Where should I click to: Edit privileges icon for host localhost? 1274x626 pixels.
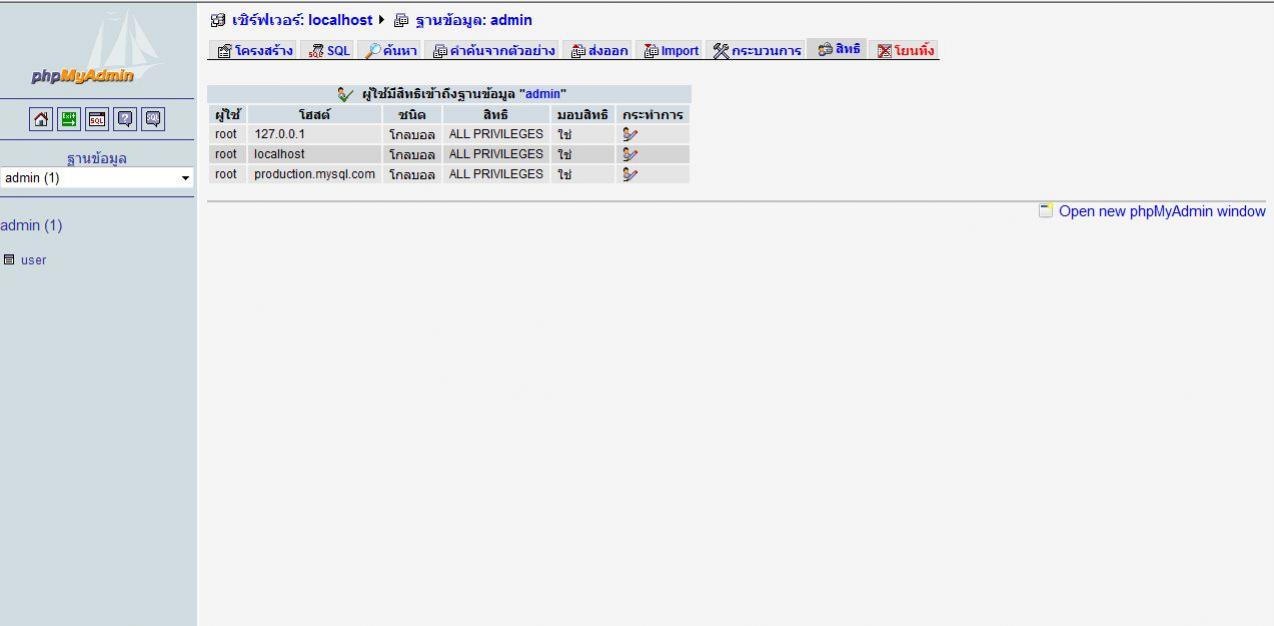(x=629, y=154)
